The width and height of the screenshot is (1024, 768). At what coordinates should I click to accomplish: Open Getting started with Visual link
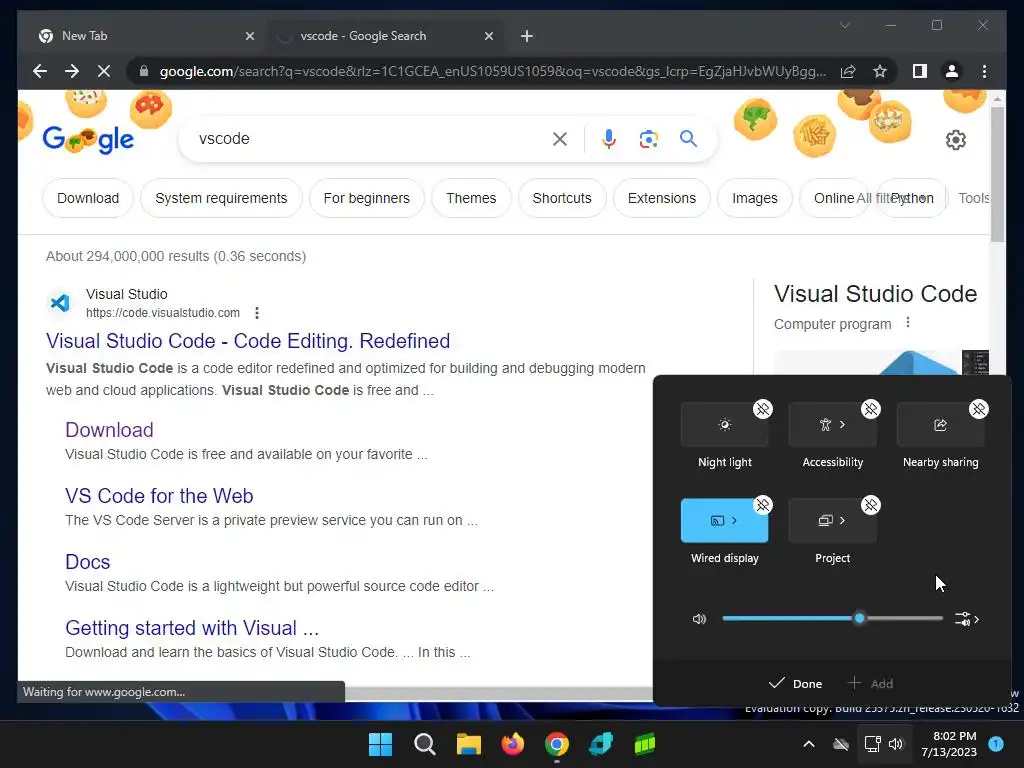(x=192, y=628)
